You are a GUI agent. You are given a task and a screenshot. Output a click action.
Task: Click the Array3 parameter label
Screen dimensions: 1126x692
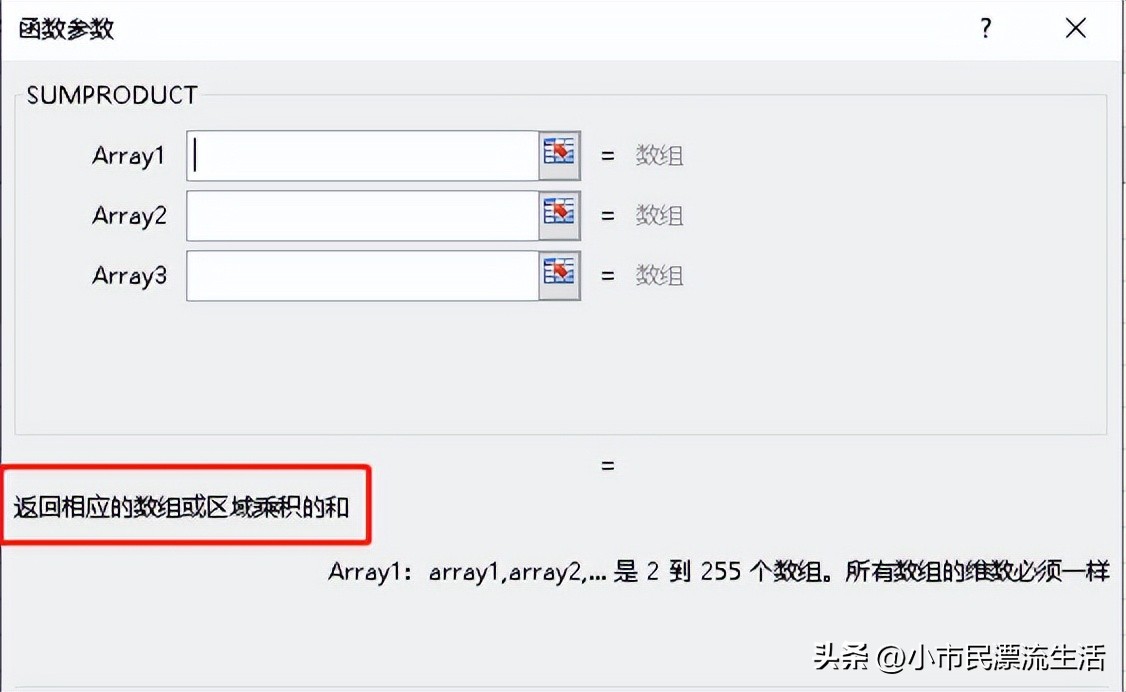[129, 276]
